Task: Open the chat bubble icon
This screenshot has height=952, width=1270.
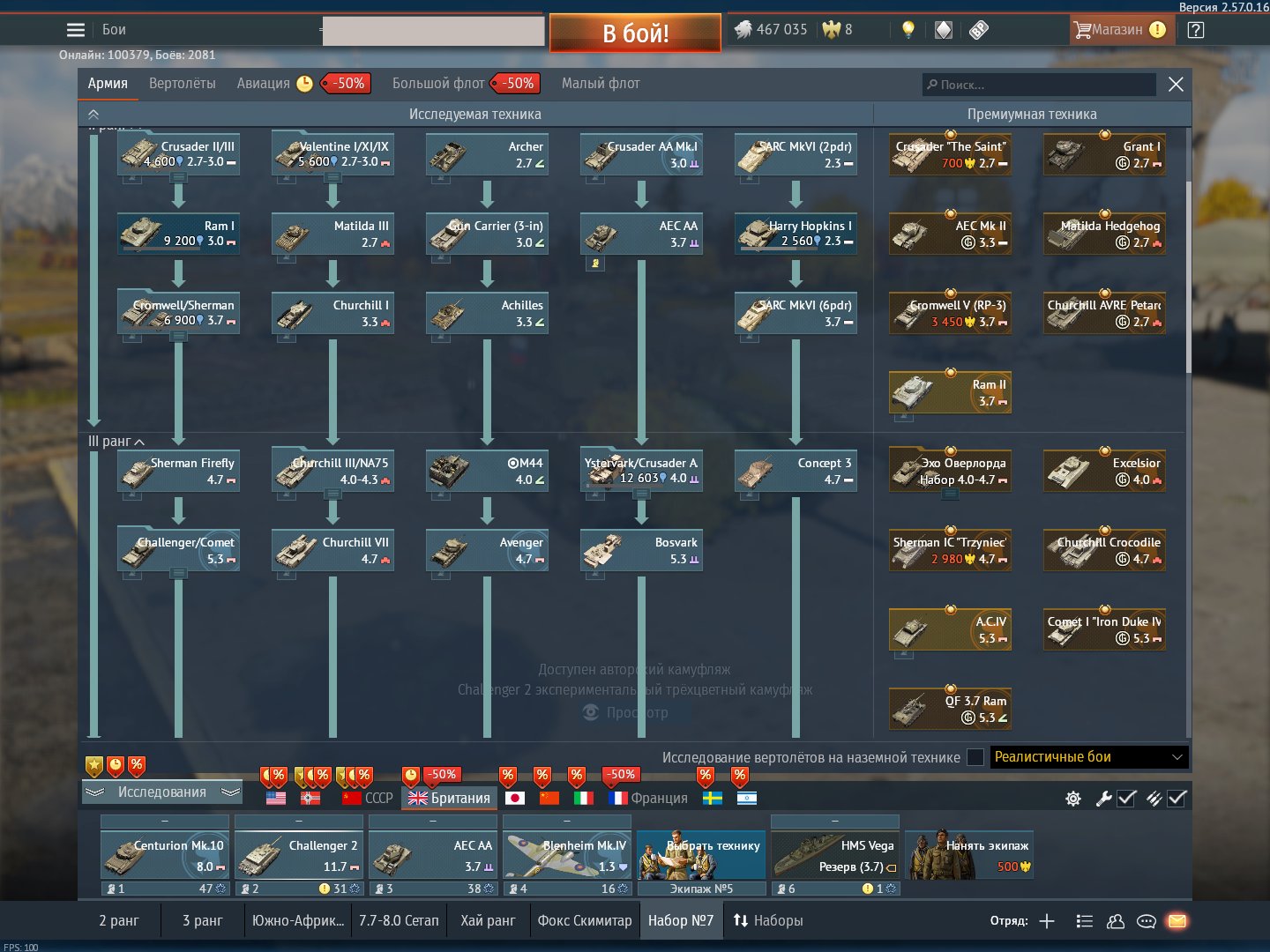Action: click(x=1147, y=921)
